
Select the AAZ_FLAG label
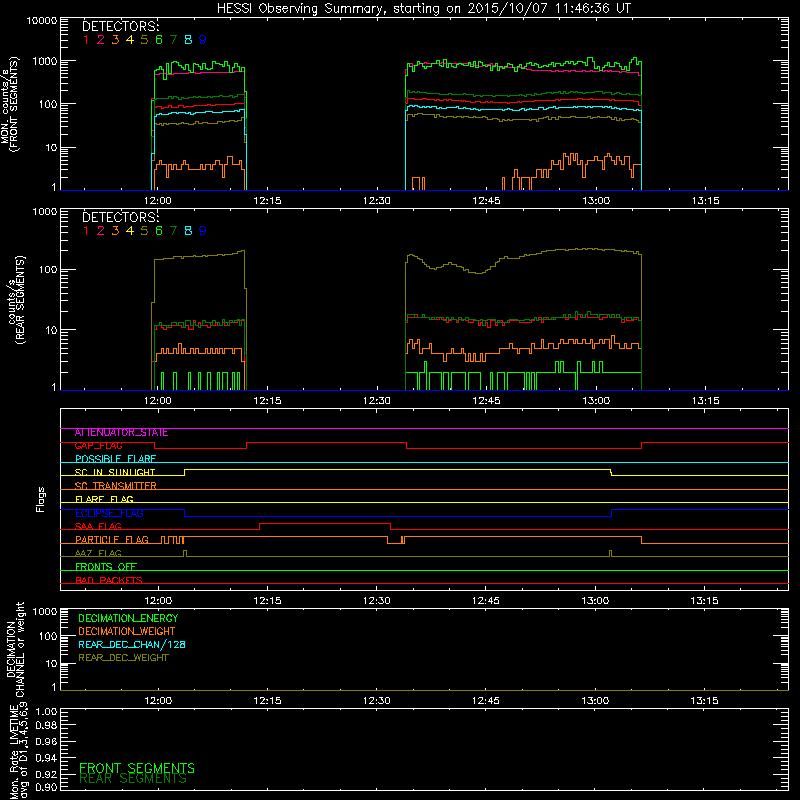(x=98, y=554)
